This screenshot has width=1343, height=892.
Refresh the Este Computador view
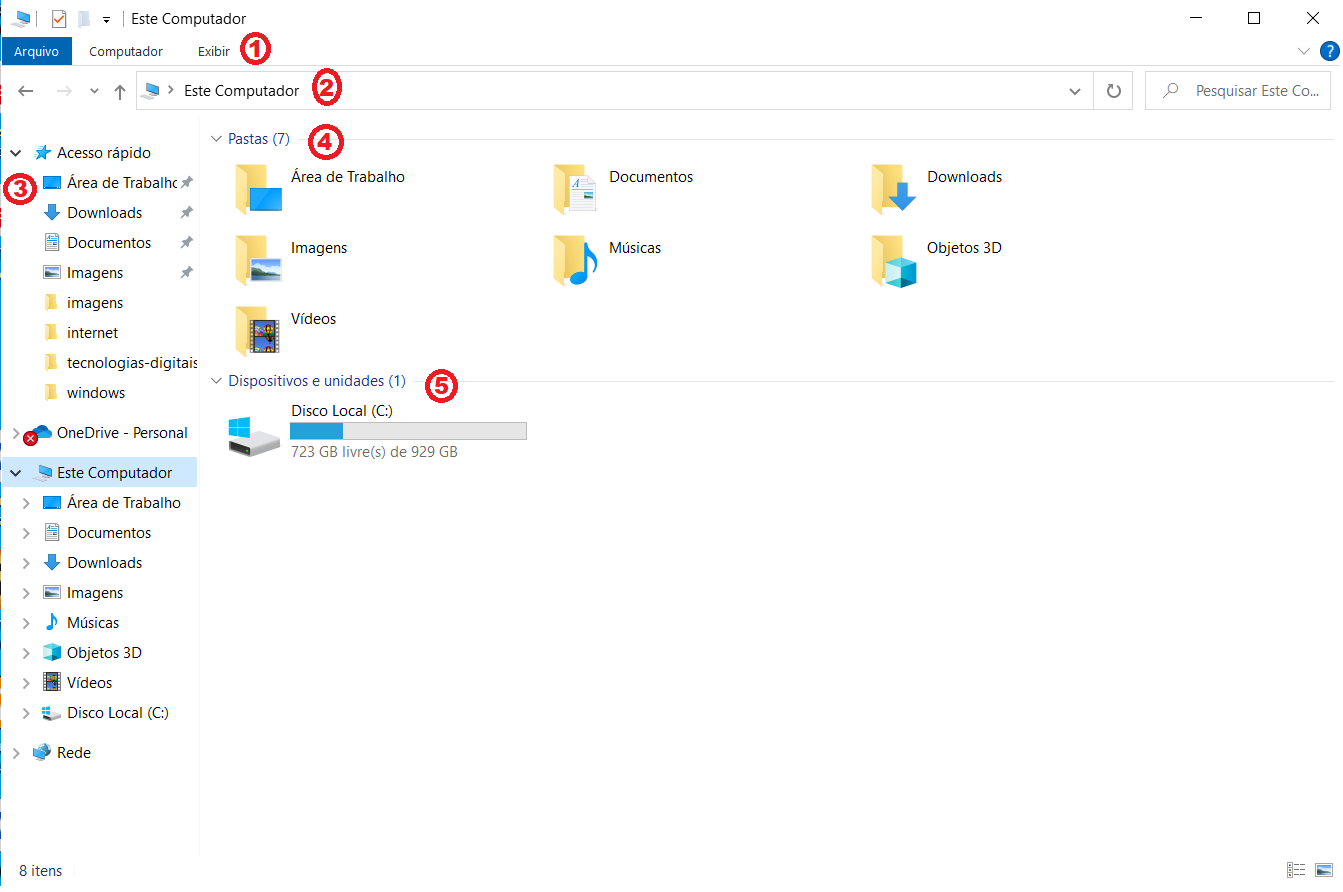click(x=1113, y=91)
